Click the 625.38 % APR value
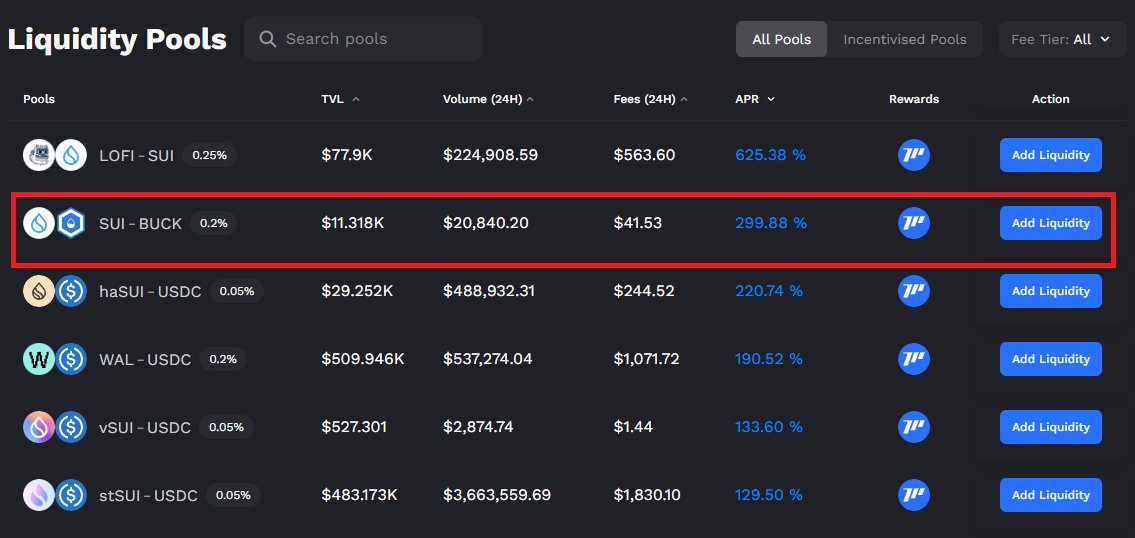 (770, 155)
